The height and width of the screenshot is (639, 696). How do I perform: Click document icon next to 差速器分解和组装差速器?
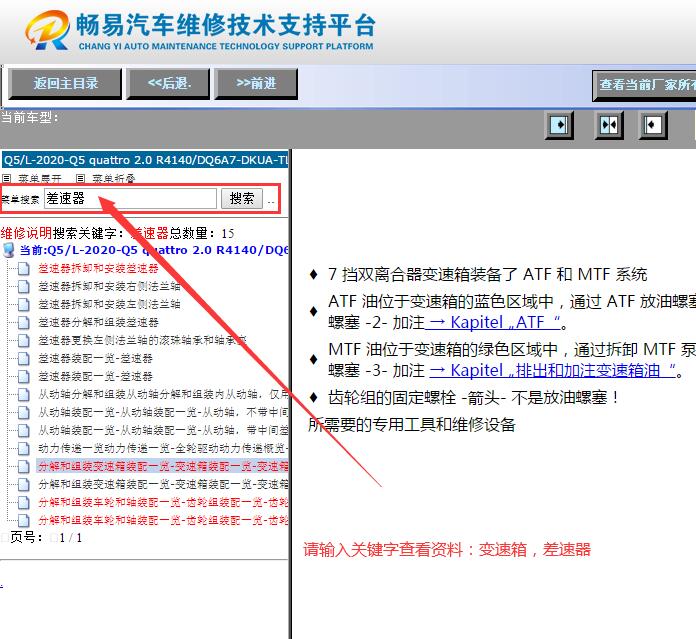pyautogui.click(x=24, y=322)
